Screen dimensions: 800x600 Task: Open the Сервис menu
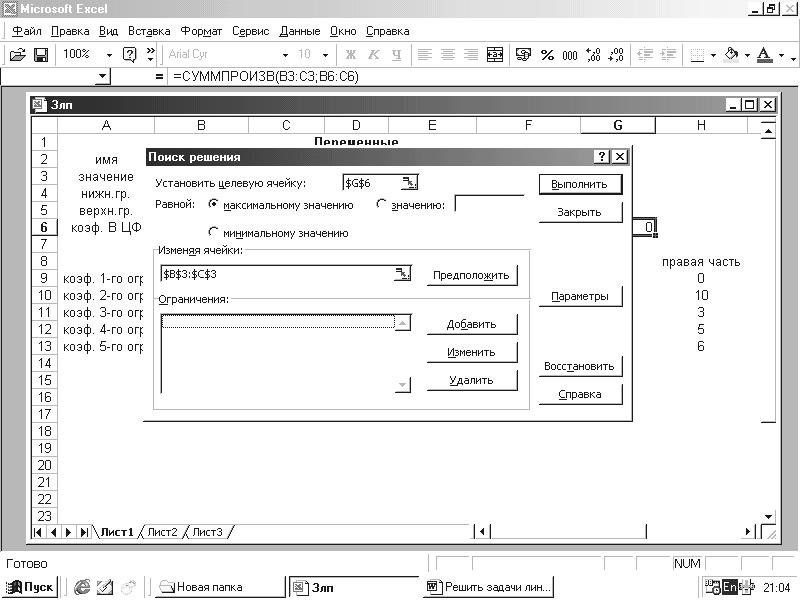pyautogui.click(x=251, y=31)
